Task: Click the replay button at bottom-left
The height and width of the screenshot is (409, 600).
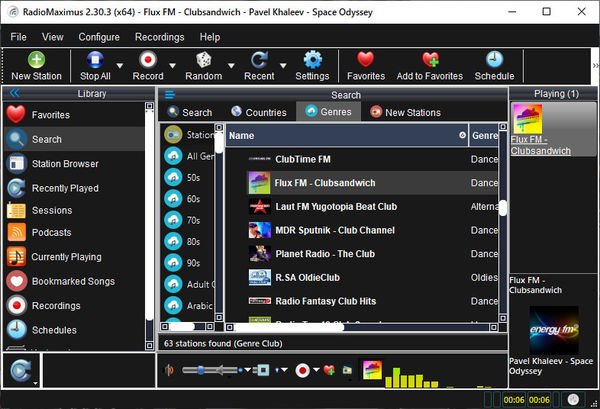Action: coord(20,370)
